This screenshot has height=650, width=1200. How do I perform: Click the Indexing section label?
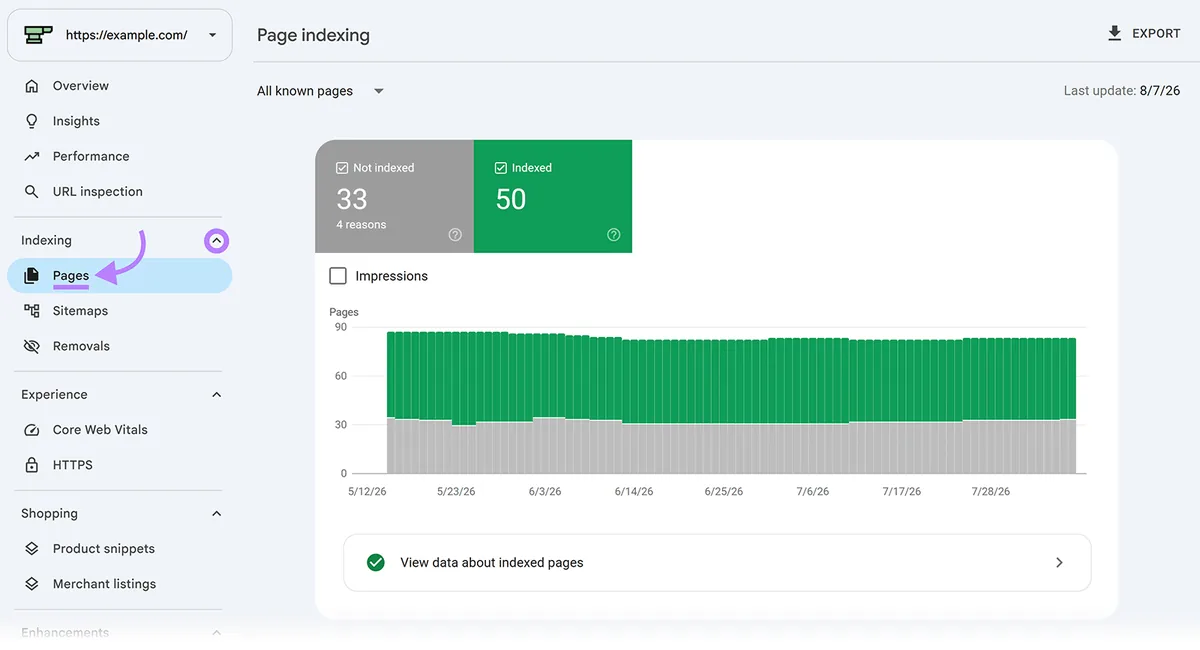(x=46, y=240)
